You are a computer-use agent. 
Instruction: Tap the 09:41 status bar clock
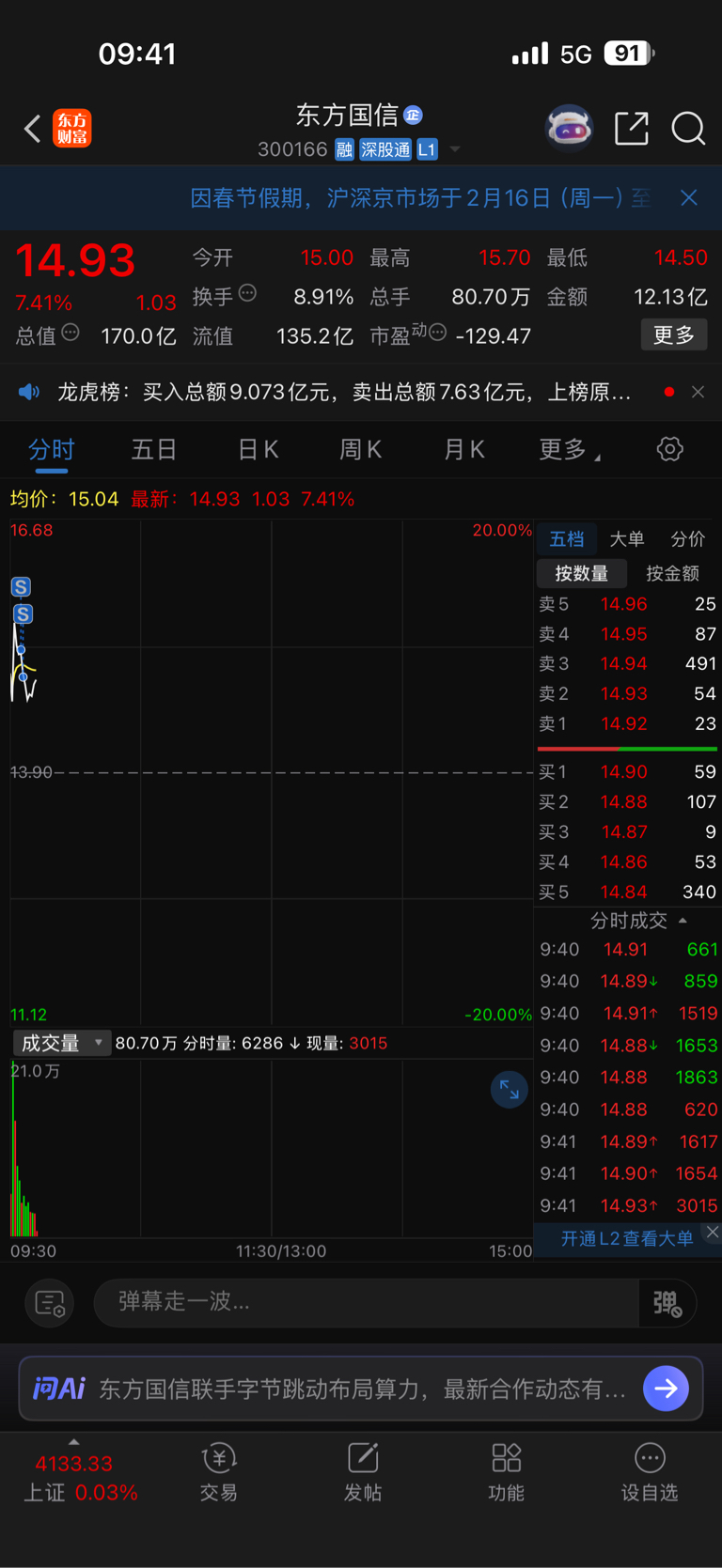(137, 54)
